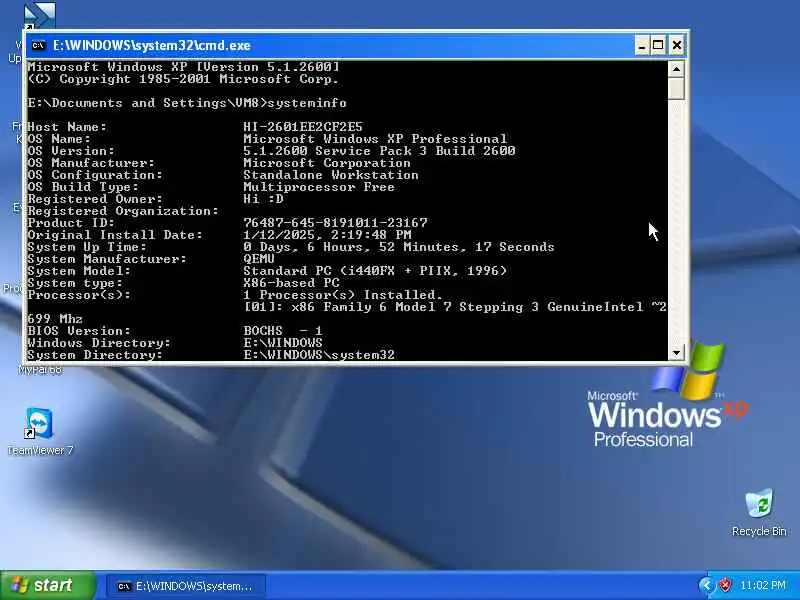The width and height of the screenshot is (800, 600).
Task: Click the OS Version line with Service Pack 3
Action: click(x=379, y=151)
